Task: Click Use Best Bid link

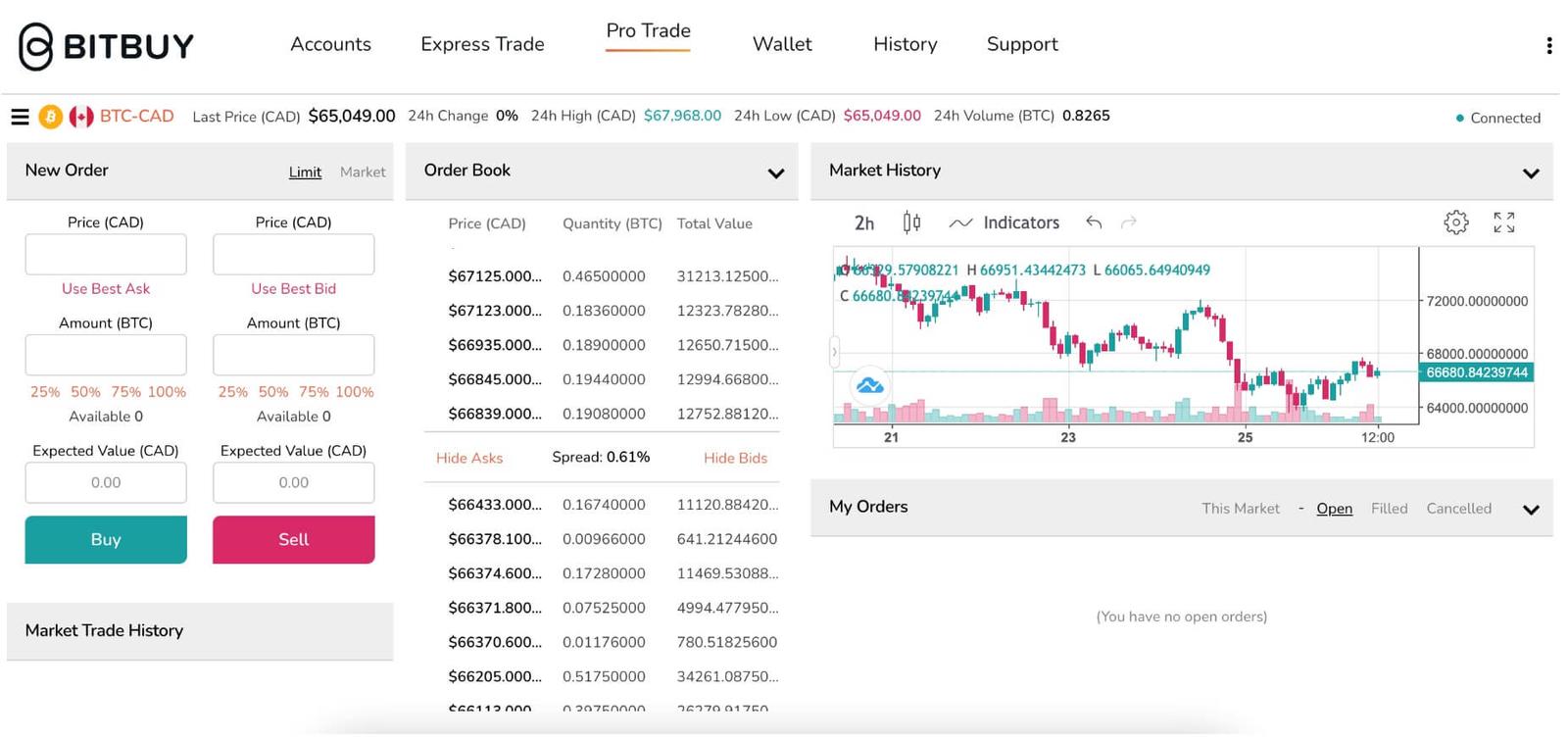Action: (293, 288)
